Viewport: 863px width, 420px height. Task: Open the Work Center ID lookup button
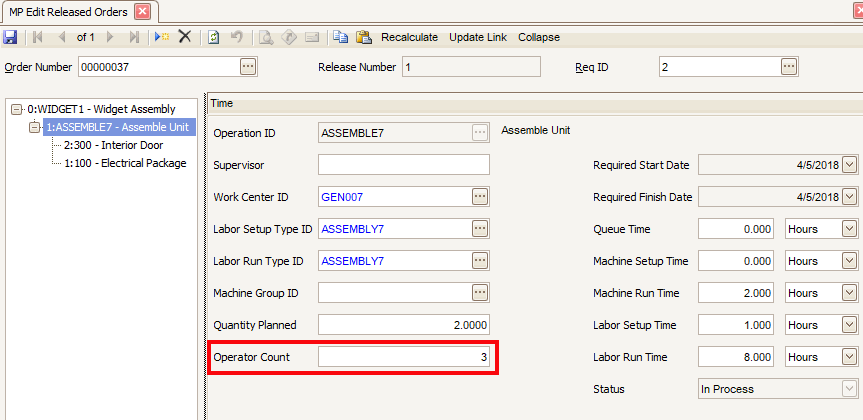pyautogui.click(x=480, y=197)
